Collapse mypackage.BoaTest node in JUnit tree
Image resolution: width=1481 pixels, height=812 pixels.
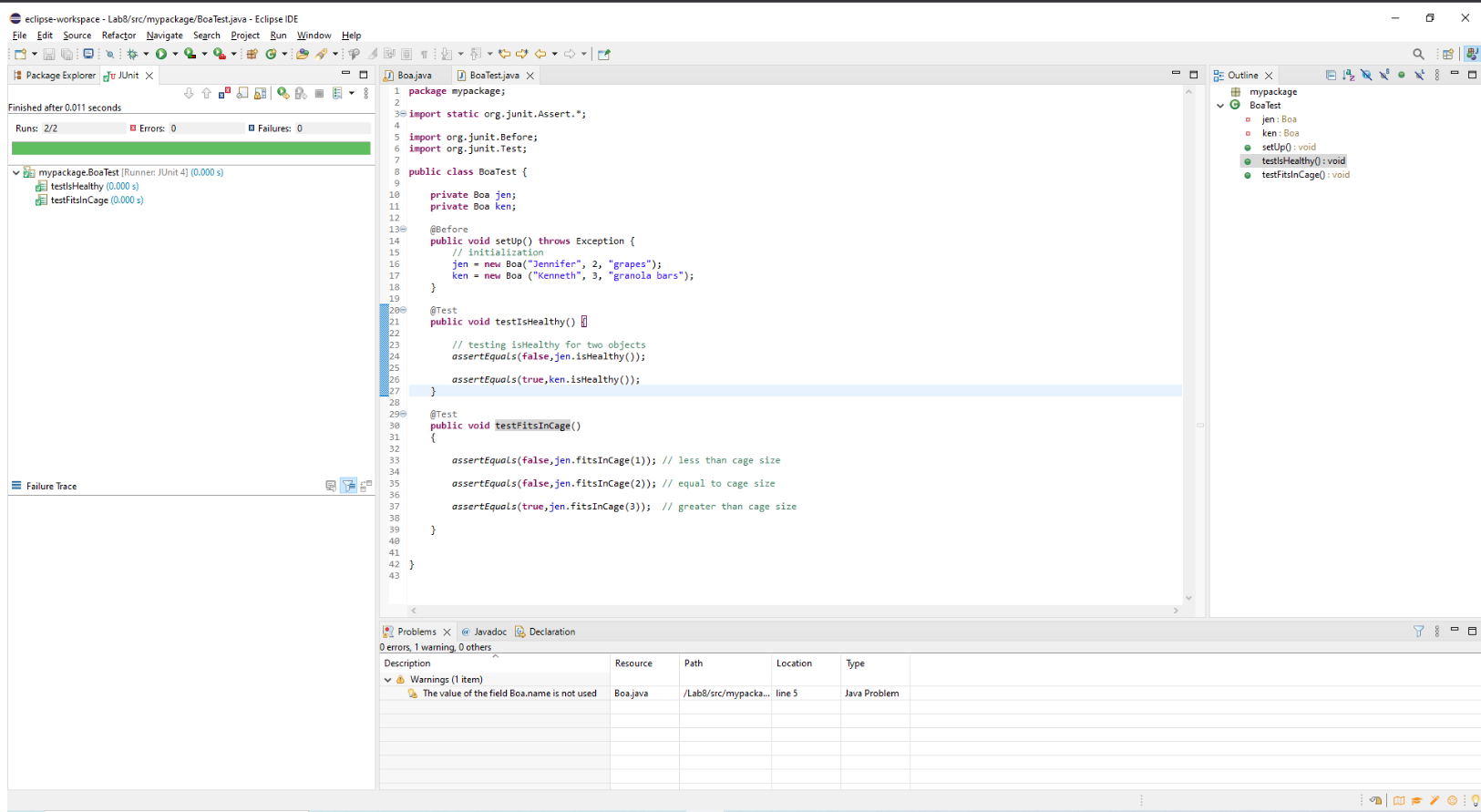pos(15,172)
